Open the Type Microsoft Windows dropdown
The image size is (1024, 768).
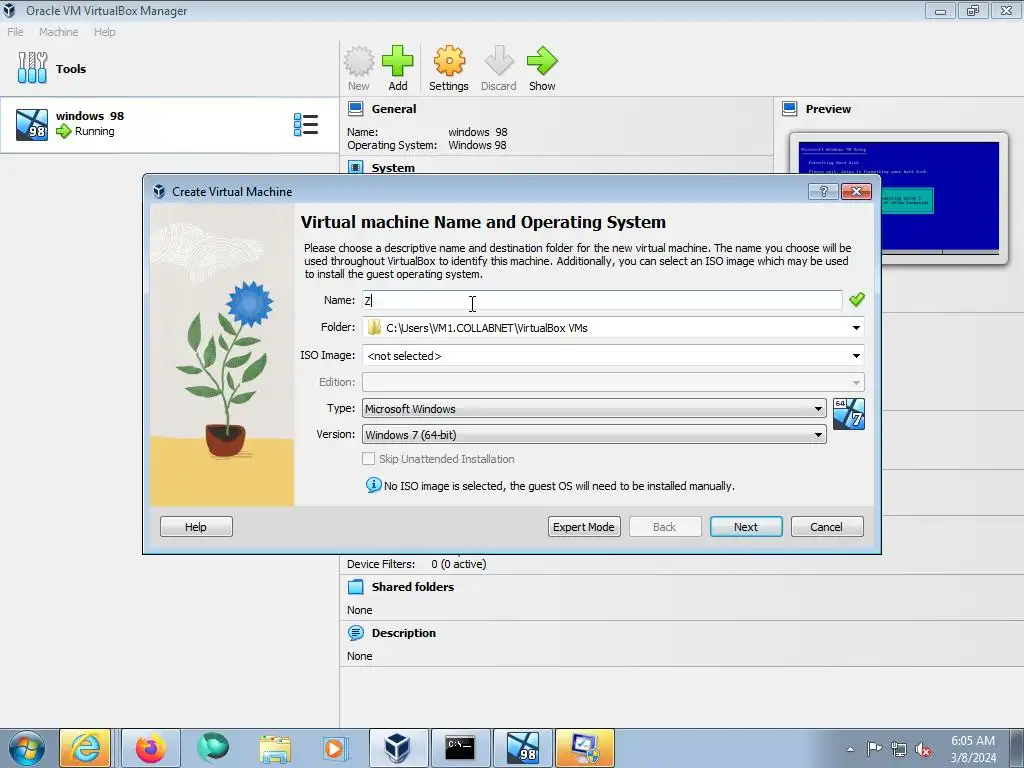tap(594, 409)
